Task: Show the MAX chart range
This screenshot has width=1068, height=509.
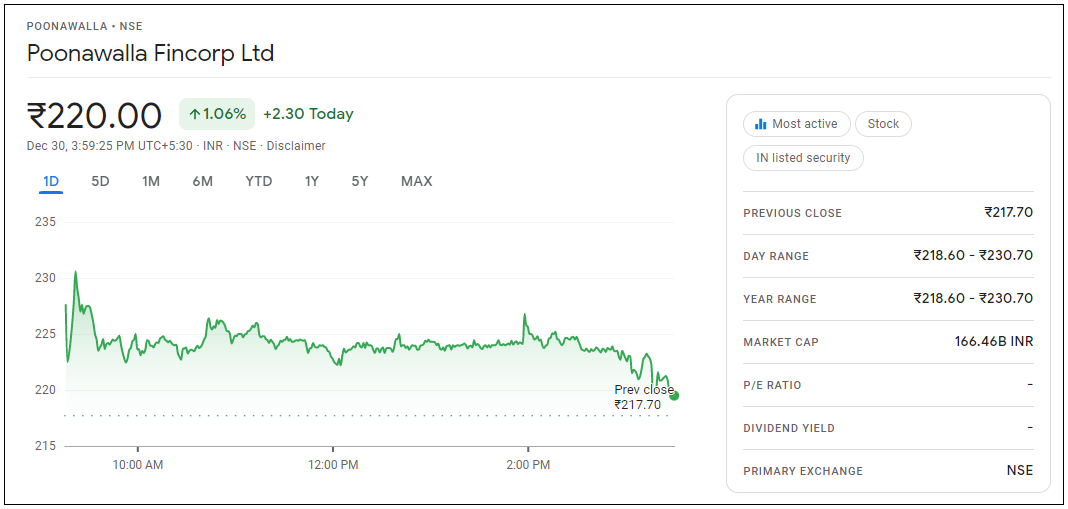Action: point(416,181)
